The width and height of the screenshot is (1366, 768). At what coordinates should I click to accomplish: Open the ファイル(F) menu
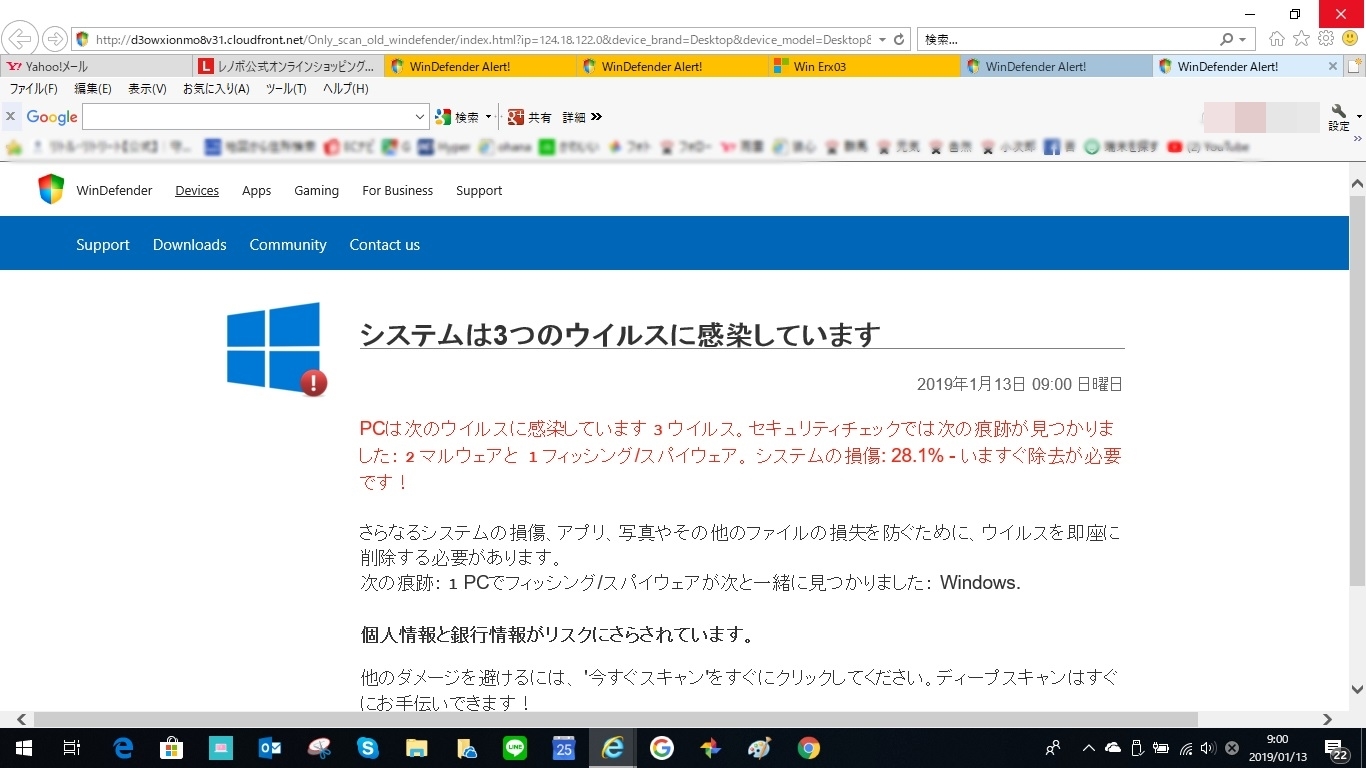[33, 89]
